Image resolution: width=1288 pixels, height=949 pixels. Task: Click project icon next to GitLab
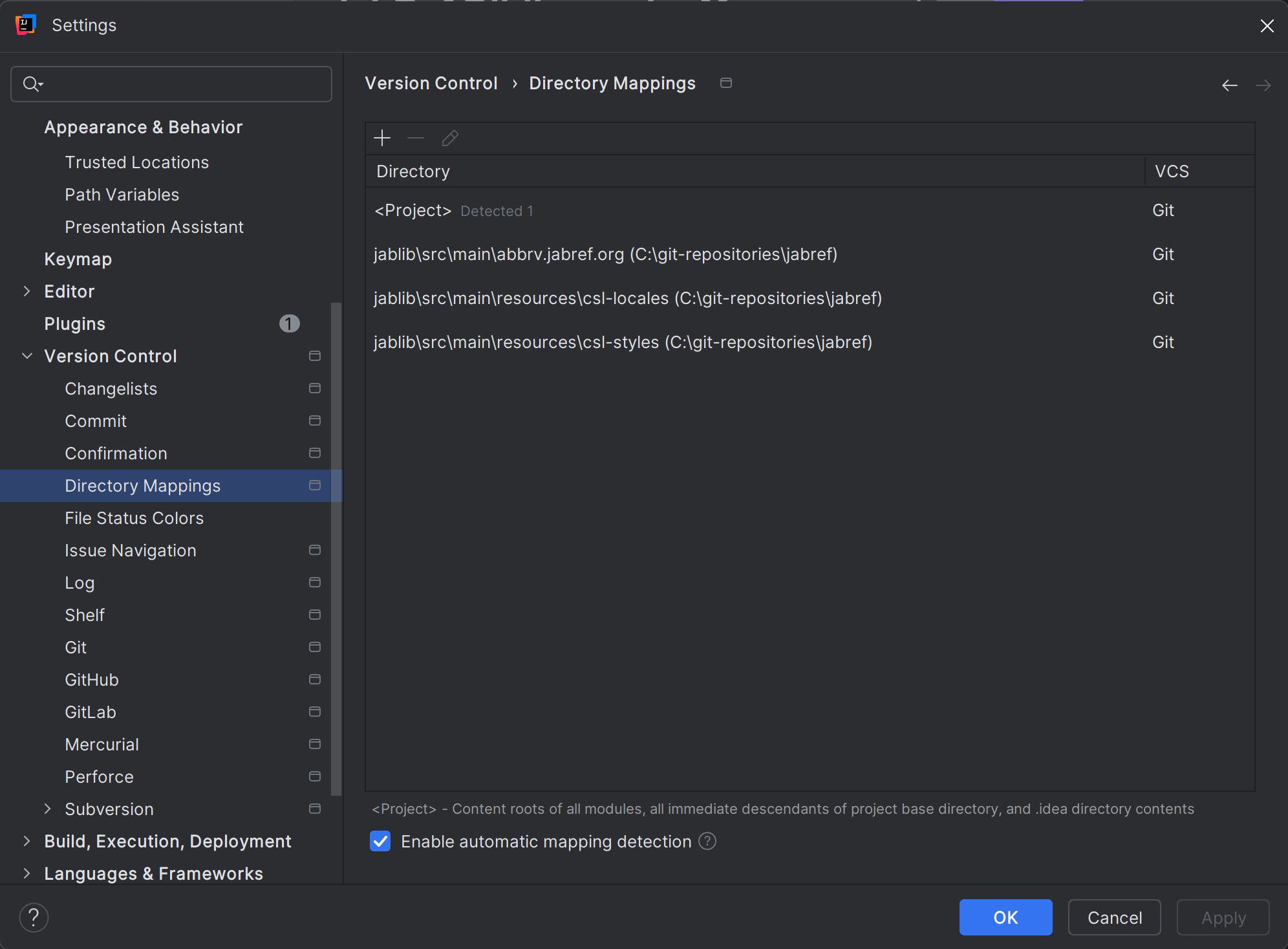click(315, 712)
